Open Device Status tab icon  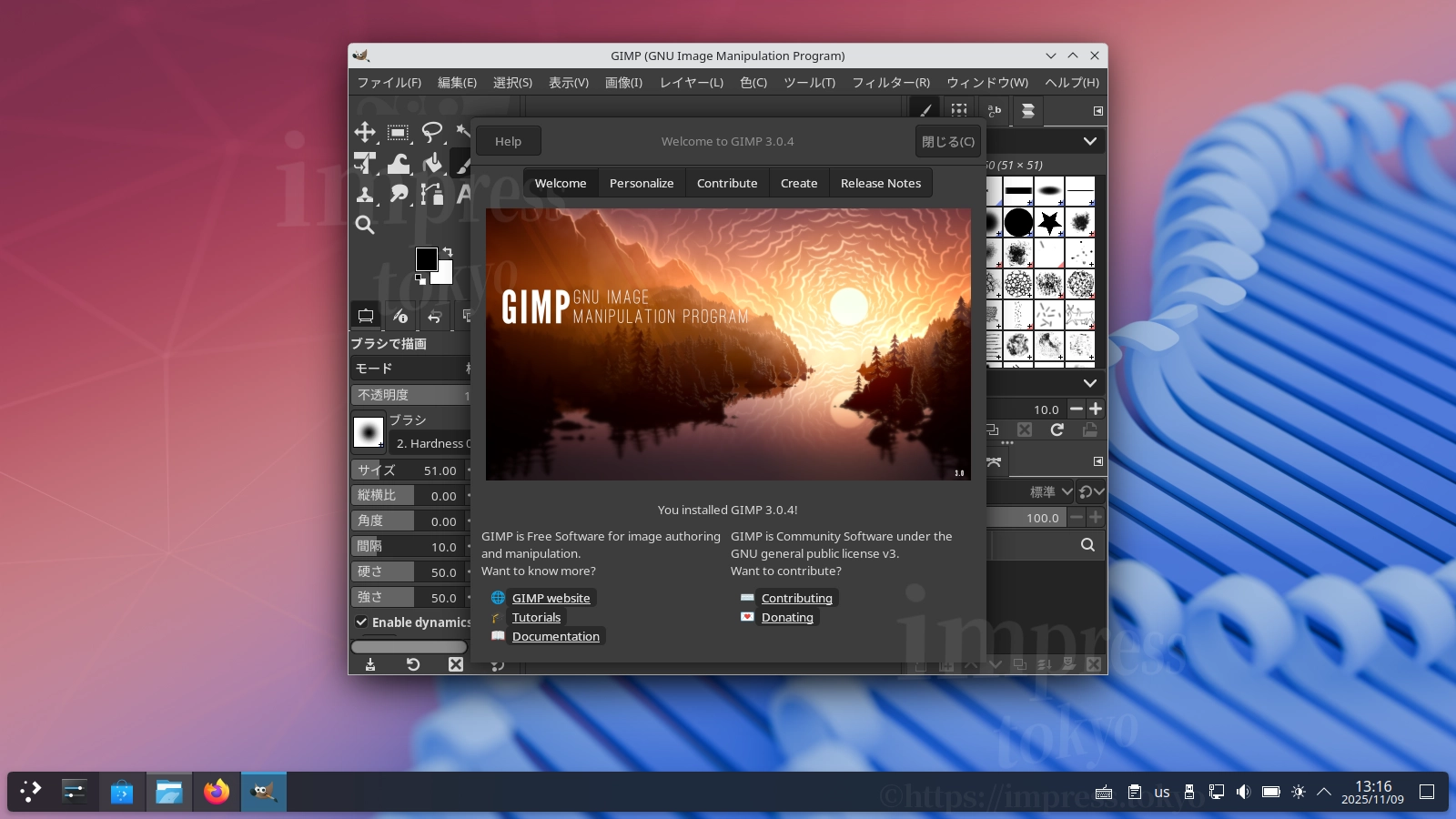pos(400,316)
